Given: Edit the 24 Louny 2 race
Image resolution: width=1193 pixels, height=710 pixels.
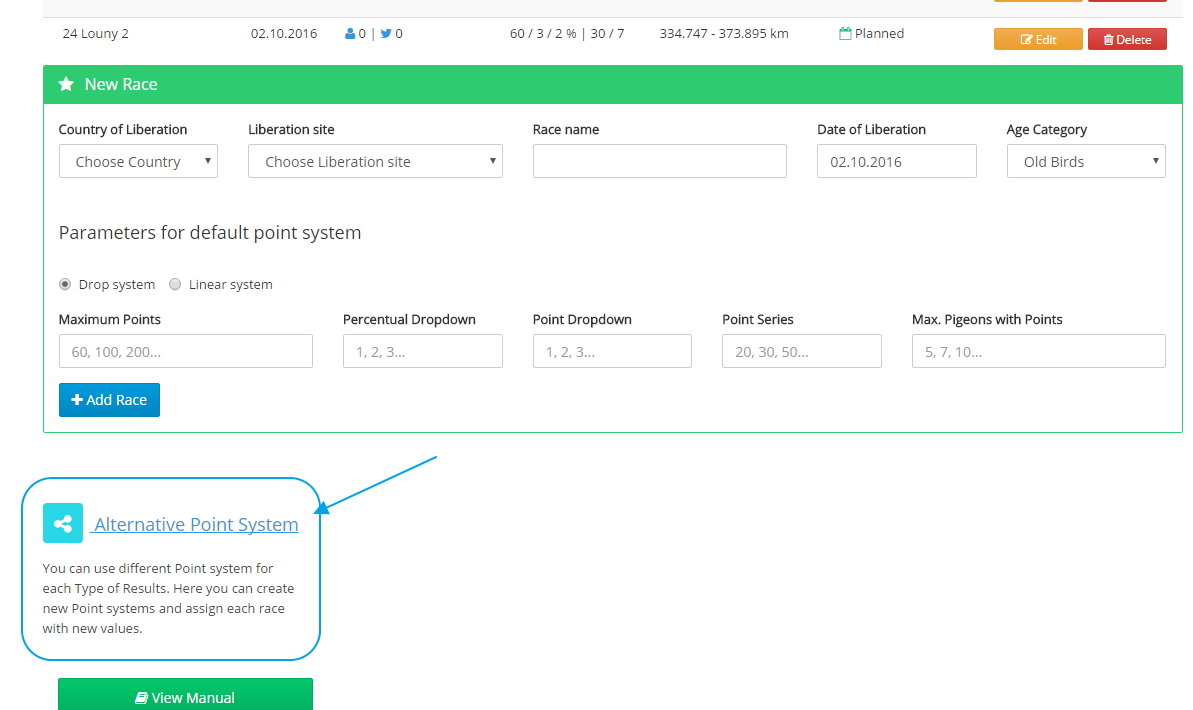Looking at the screenshot, I should pyautogui.click(x=1038, y=40).
